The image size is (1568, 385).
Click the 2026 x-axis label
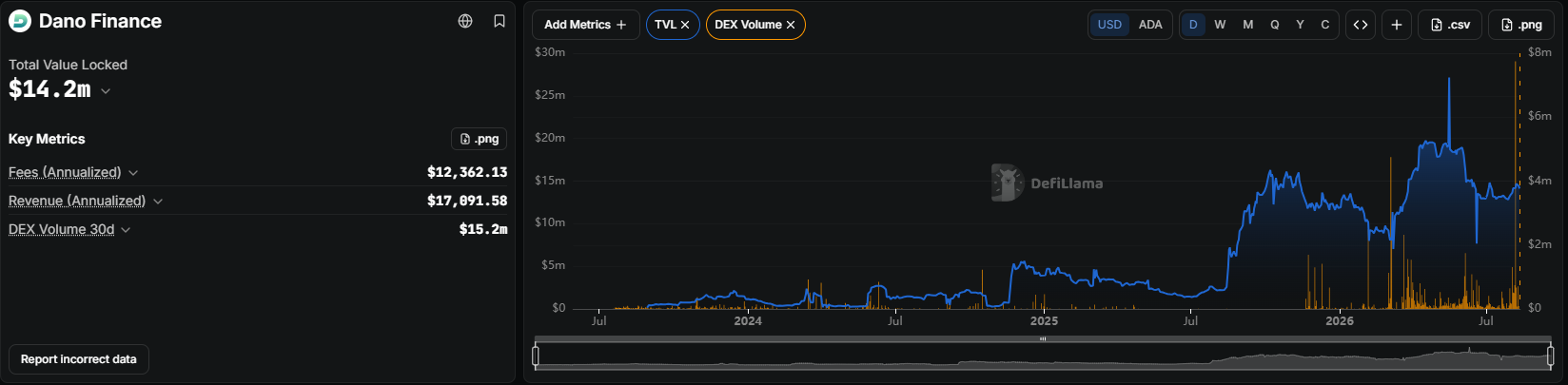click(1340, 321)
